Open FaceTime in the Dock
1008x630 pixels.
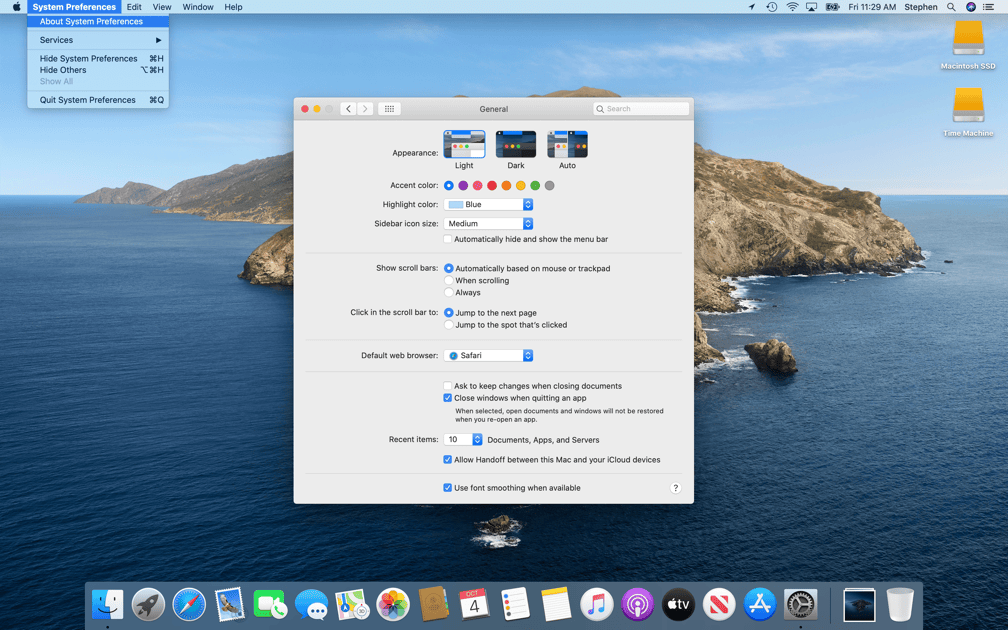coord(270,605)
